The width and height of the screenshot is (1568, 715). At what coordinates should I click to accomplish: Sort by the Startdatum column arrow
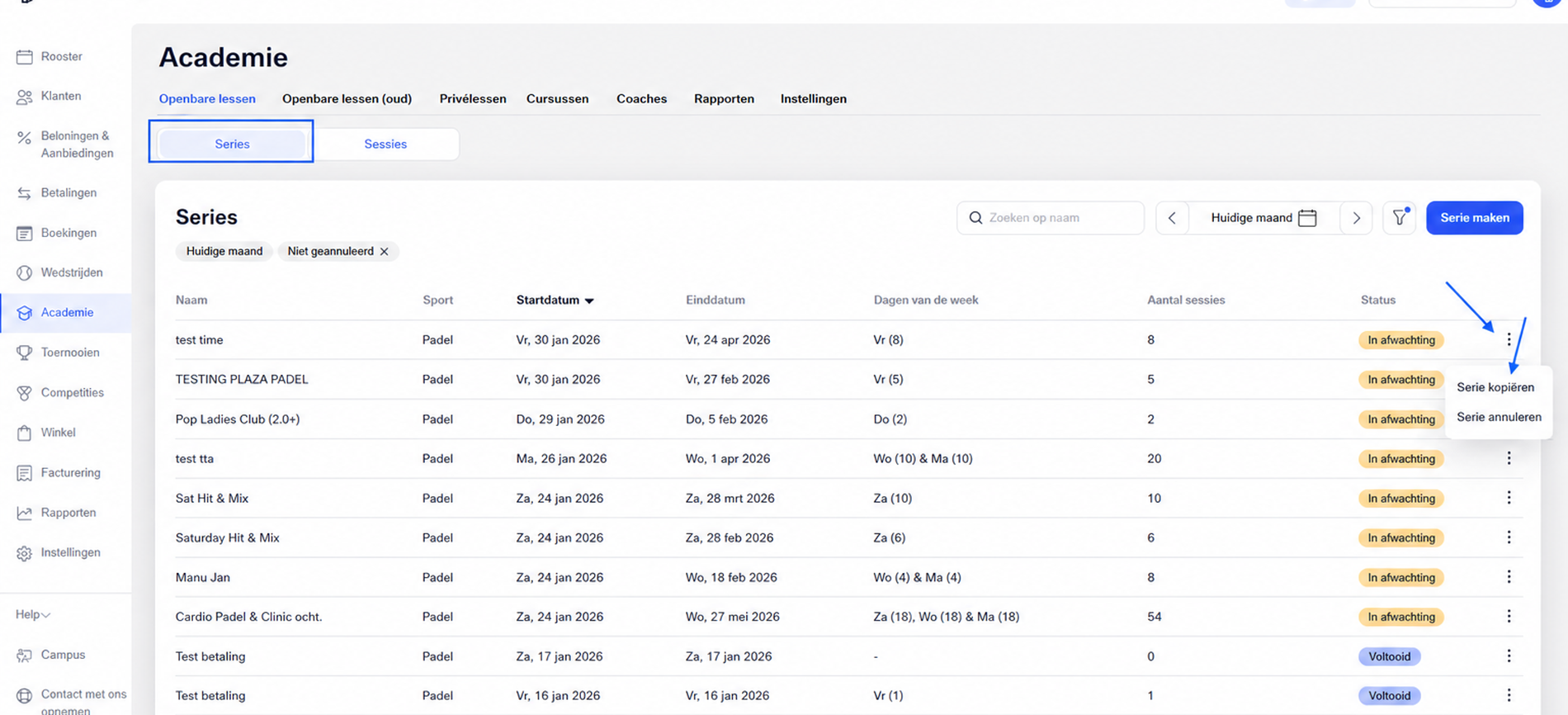pyautogui.click(x=589, y=301)
